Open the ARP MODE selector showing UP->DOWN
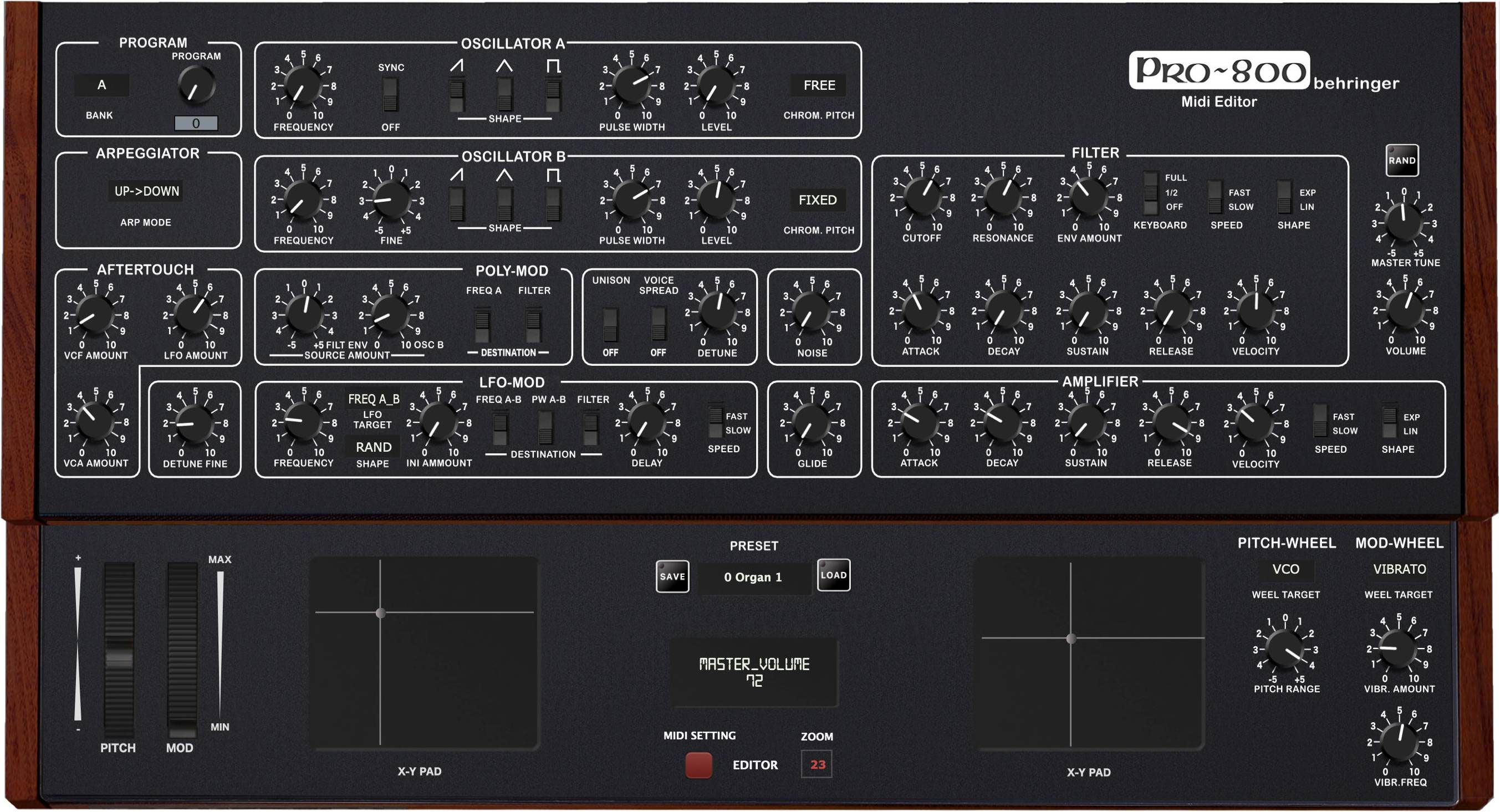The width and height of the screenshot is (1500, 812). click(x=147, y=191)
